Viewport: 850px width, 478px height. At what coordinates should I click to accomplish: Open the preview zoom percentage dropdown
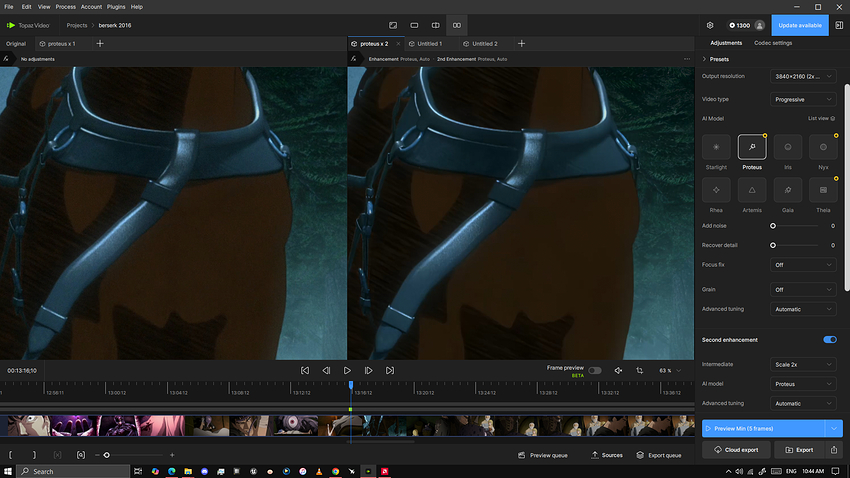[x=670, y=371]
